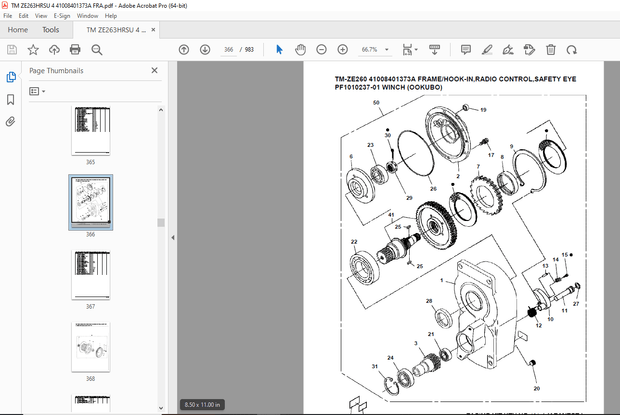Collapse the navigation pane arrow
Viewport: 620px width, 415px height.
[x=173, y=238]
